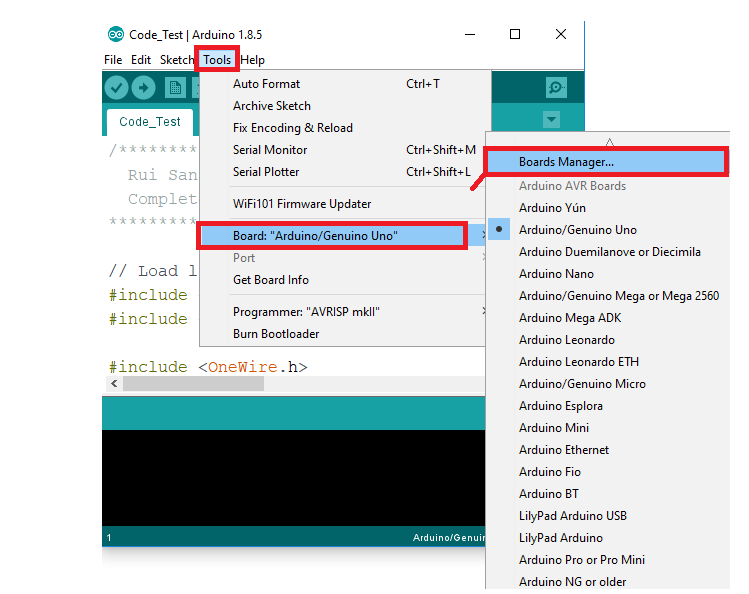The height and width of the screenshot is (594, 749).
Task: Minimize the Arduino window
Action: (470, 34)
